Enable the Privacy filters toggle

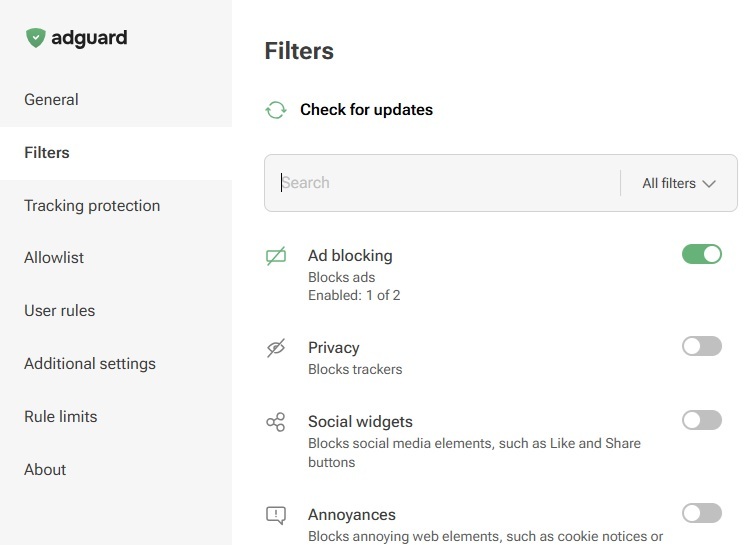(702, 346)
